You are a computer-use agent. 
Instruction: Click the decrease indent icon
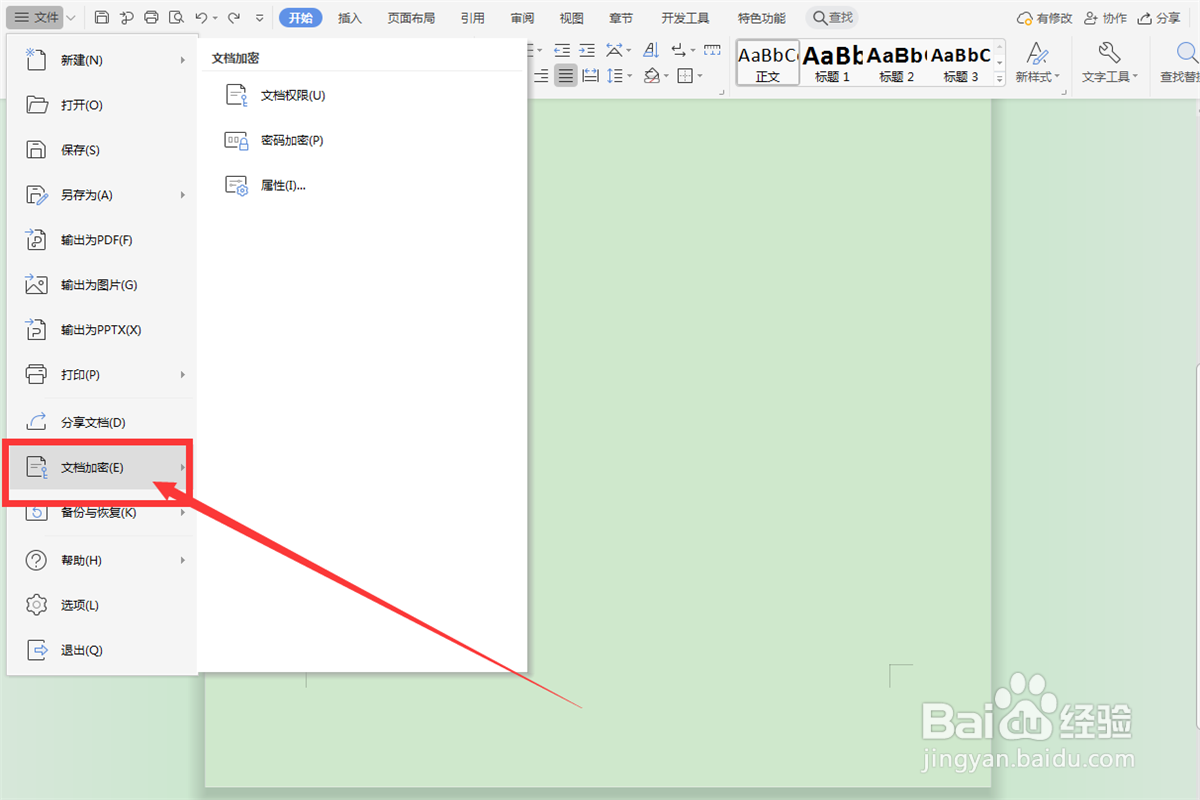[562, 50]
